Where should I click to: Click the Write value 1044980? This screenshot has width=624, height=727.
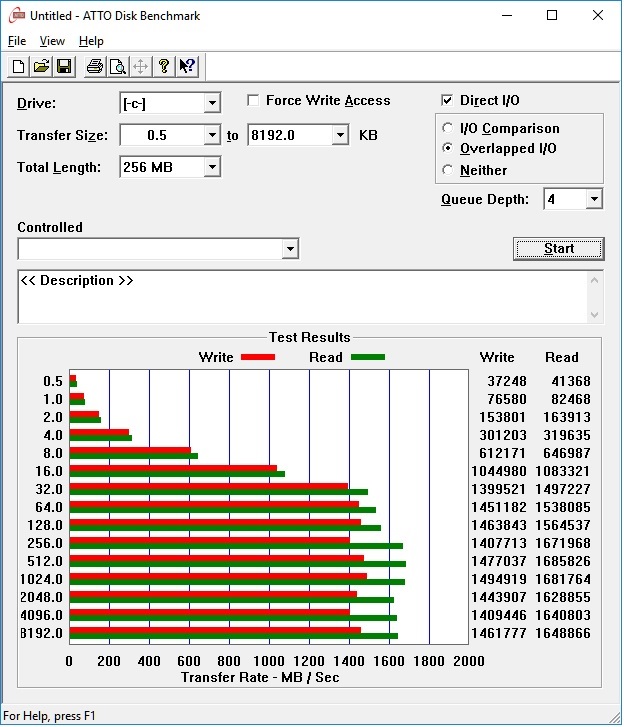(499, 471)
